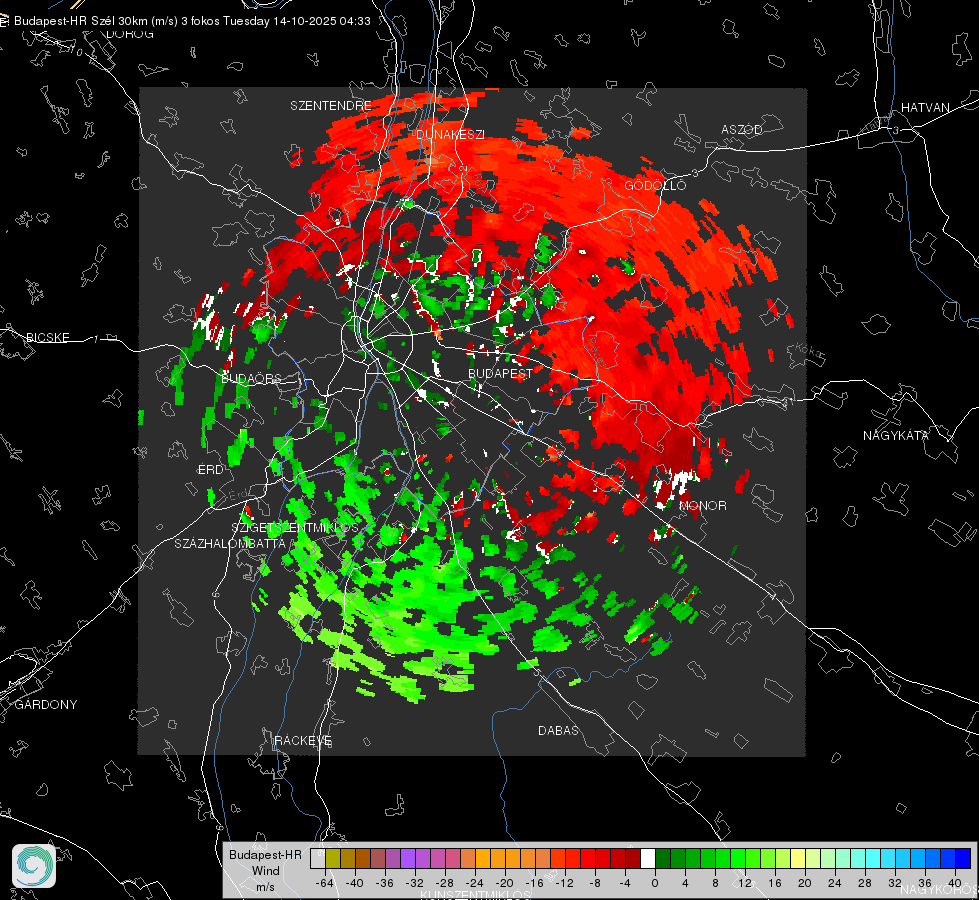Select the DABAS town label
Image resolution: width=979 pixels, height=900 pixels.
point(559,730)
